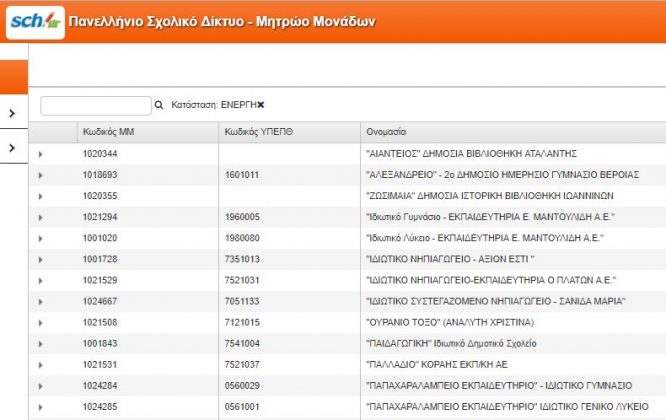This screenshot has height=420, width=666.
Task: Expand row 1021294 details arrow
Action: coord(40,217)
